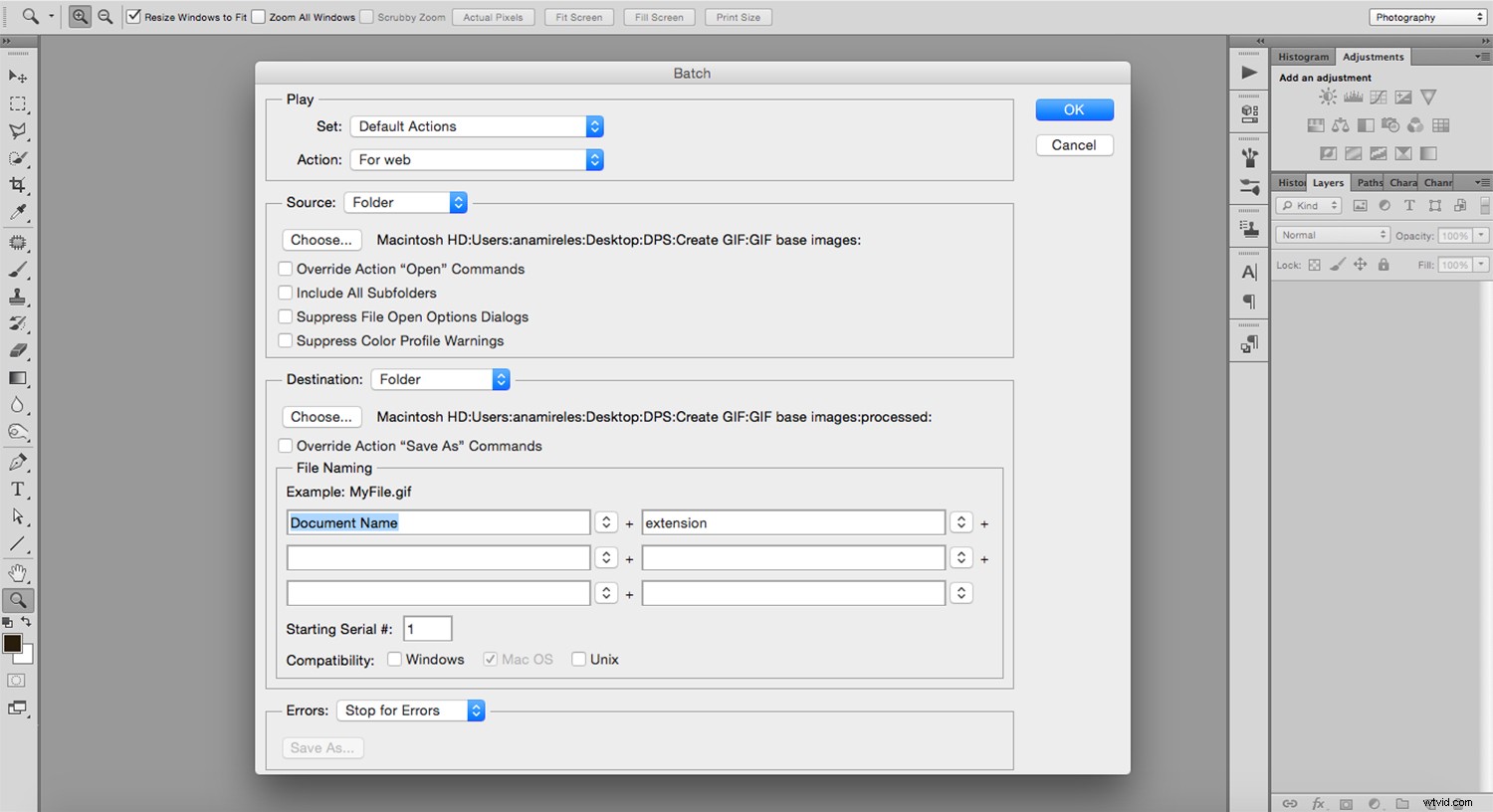Image resolution: width=1493 pixels, height=812 pixels.
Task: Enable Windows filename compatibility
Action: coord(394,659)
